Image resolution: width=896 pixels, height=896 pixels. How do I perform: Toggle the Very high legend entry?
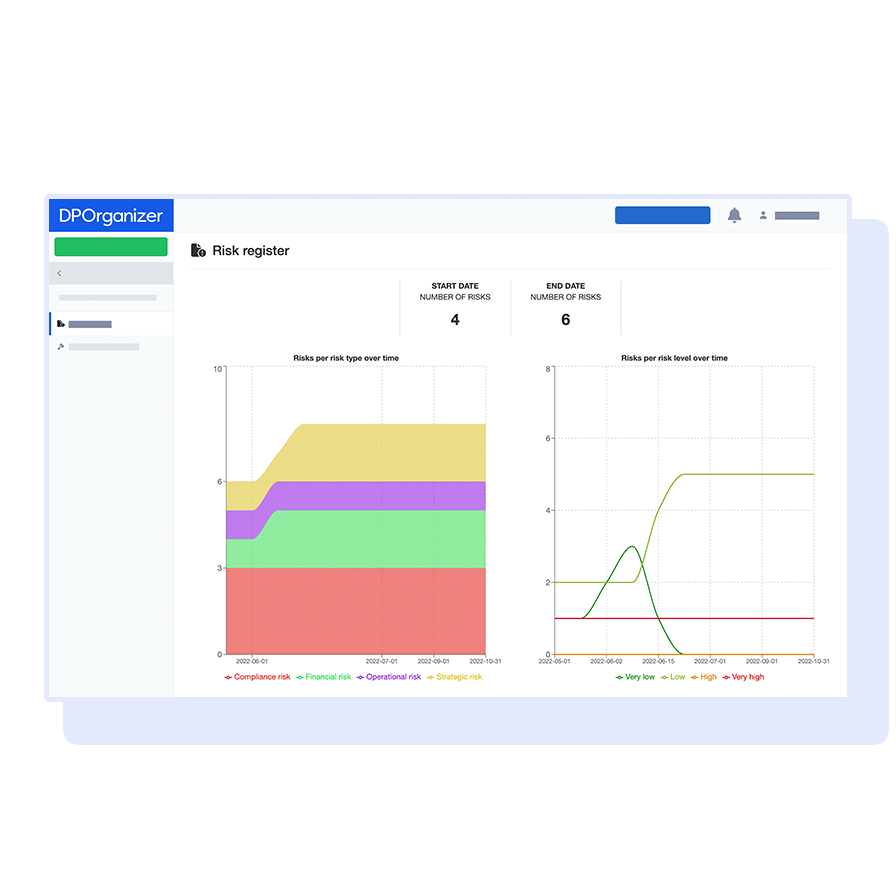741,677
